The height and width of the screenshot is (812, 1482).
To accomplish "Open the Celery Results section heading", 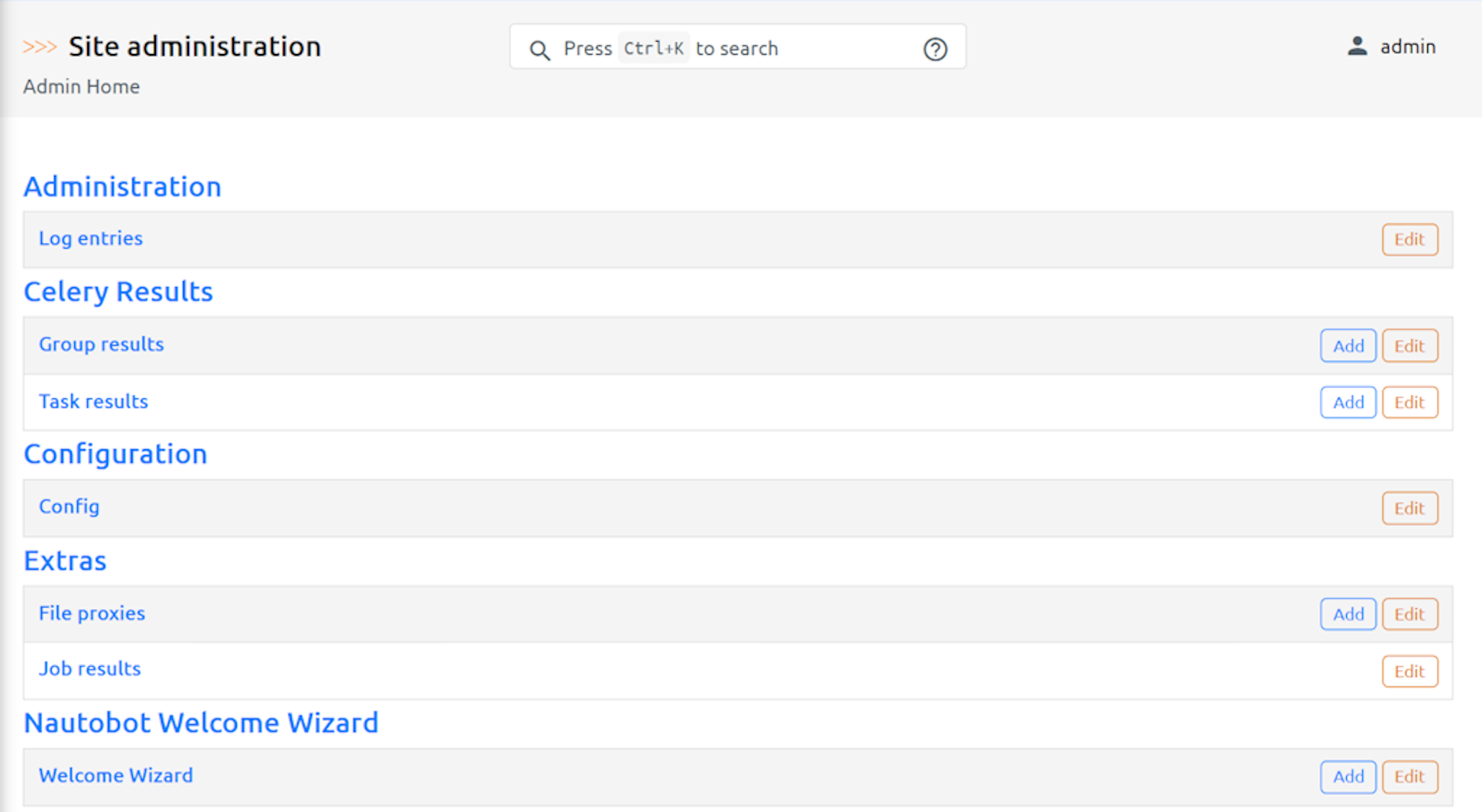I will point(118,292).
